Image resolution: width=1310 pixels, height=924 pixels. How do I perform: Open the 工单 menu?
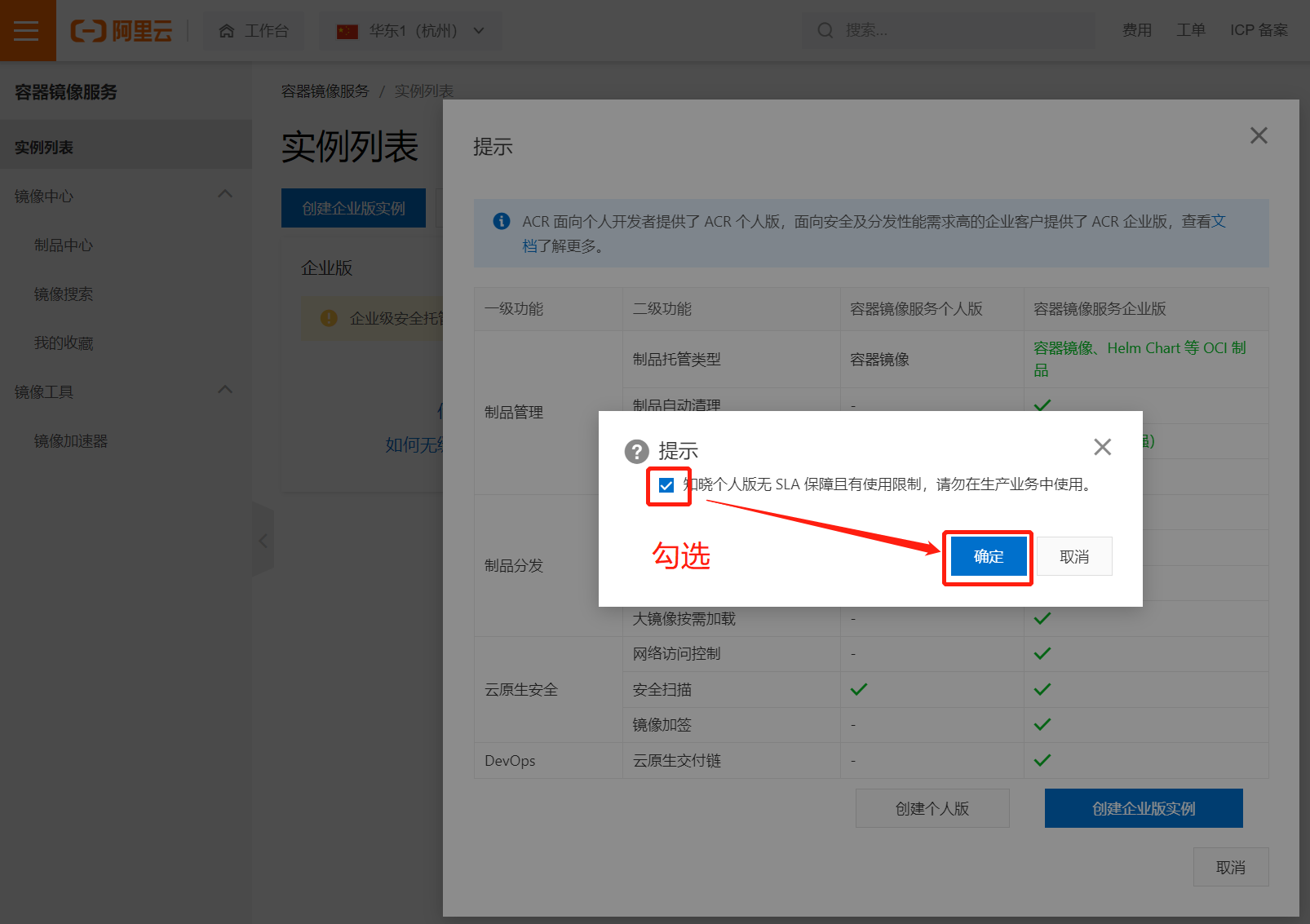[x=1191, y=30]
